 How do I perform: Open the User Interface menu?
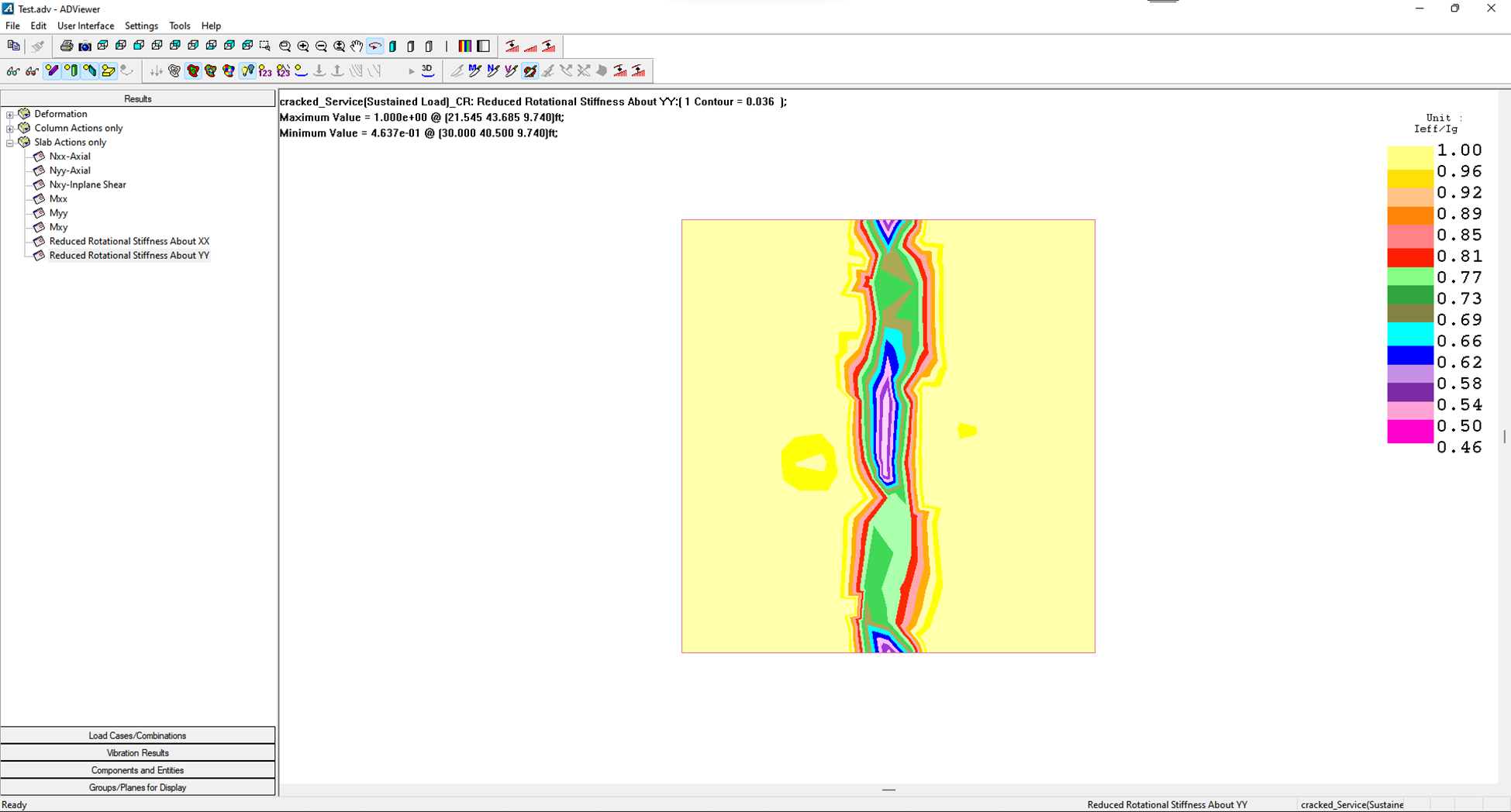85,26
